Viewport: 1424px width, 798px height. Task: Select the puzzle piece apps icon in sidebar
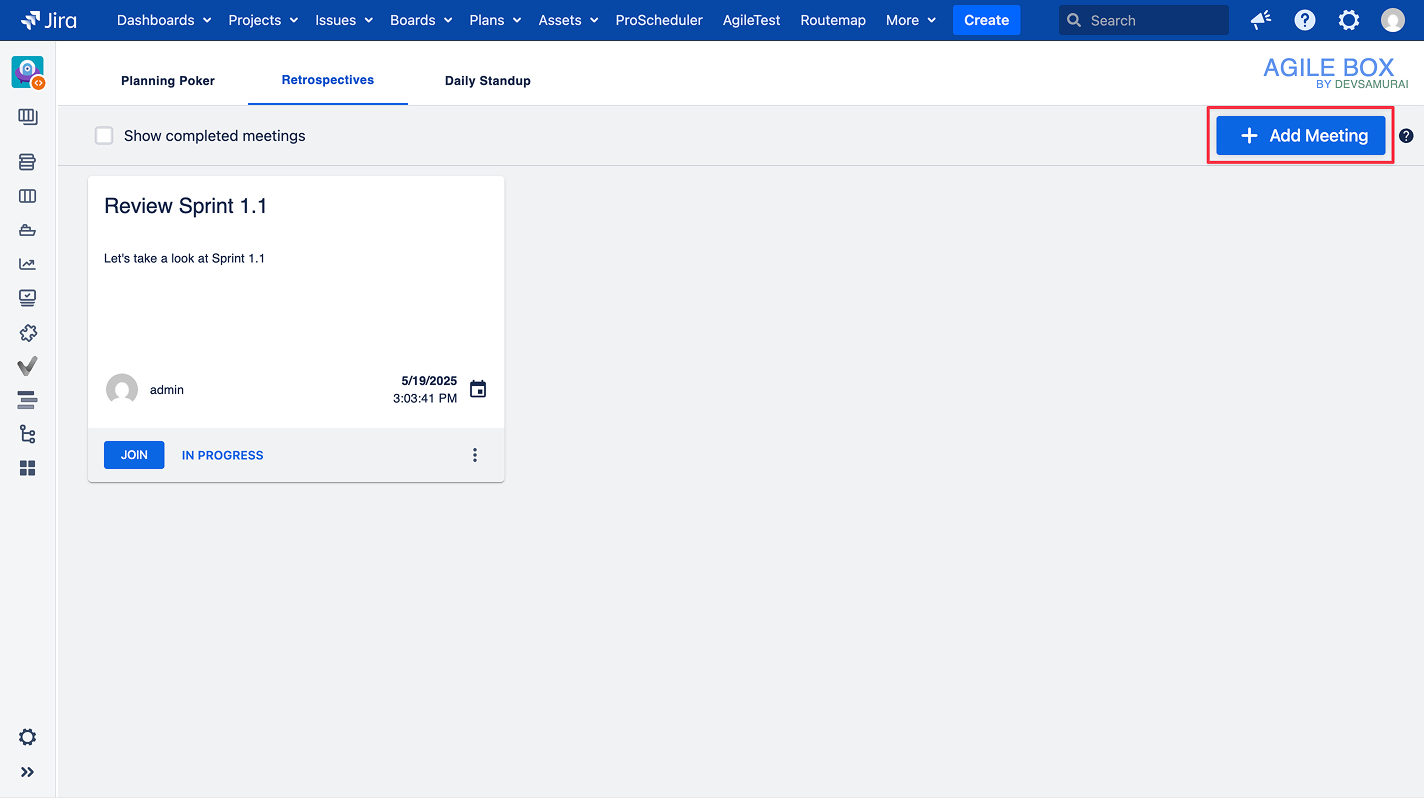tap(27, 332)
